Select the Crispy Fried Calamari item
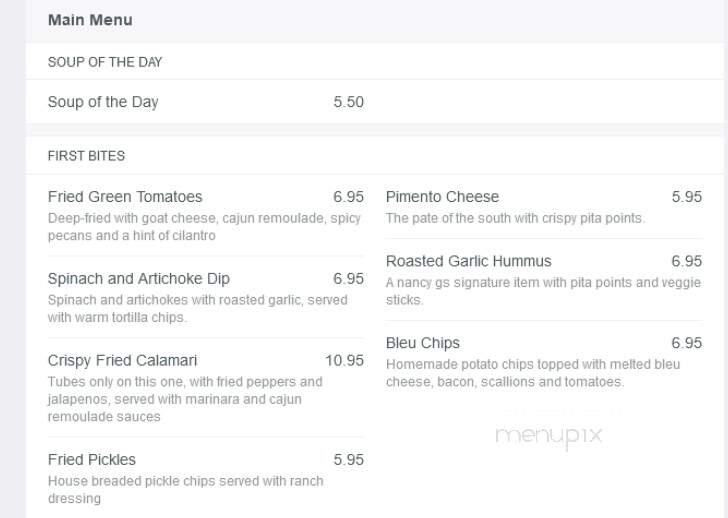 tap(123, 360)
